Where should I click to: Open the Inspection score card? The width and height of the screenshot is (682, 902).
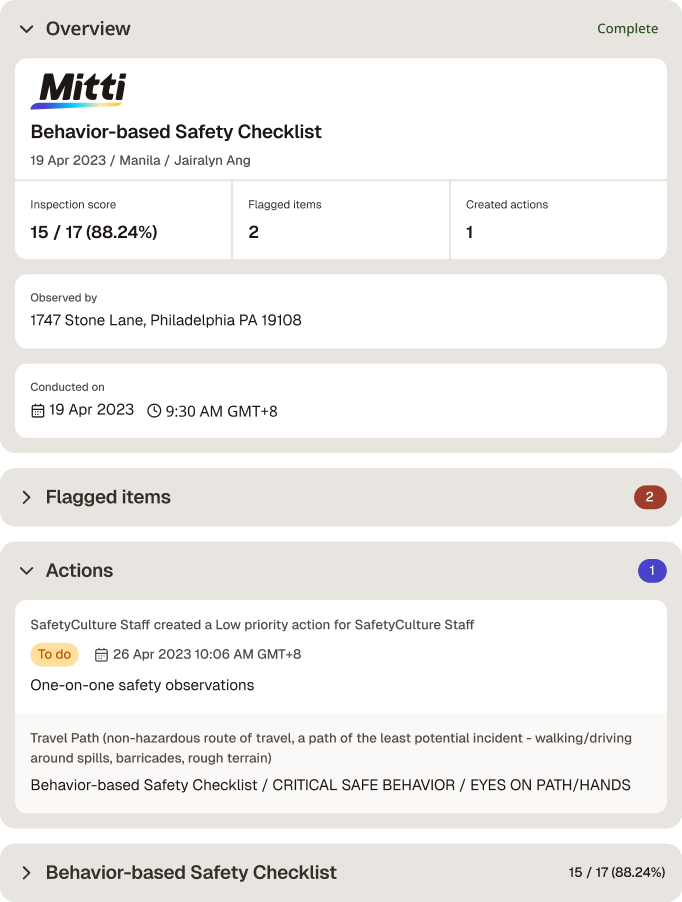tap(123, 220)
